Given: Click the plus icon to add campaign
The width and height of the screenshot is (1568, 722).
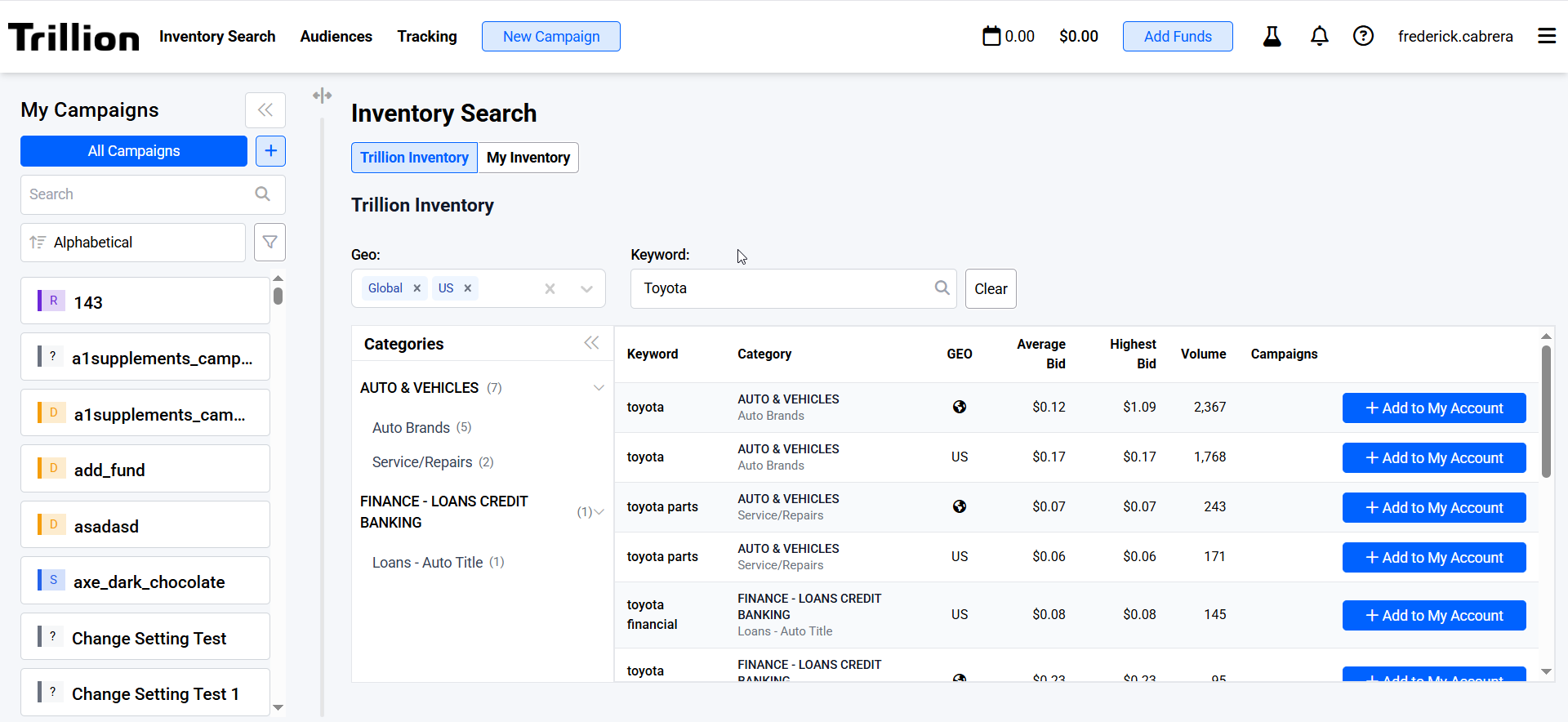Looking at the screenshot, I should [270, 151].
